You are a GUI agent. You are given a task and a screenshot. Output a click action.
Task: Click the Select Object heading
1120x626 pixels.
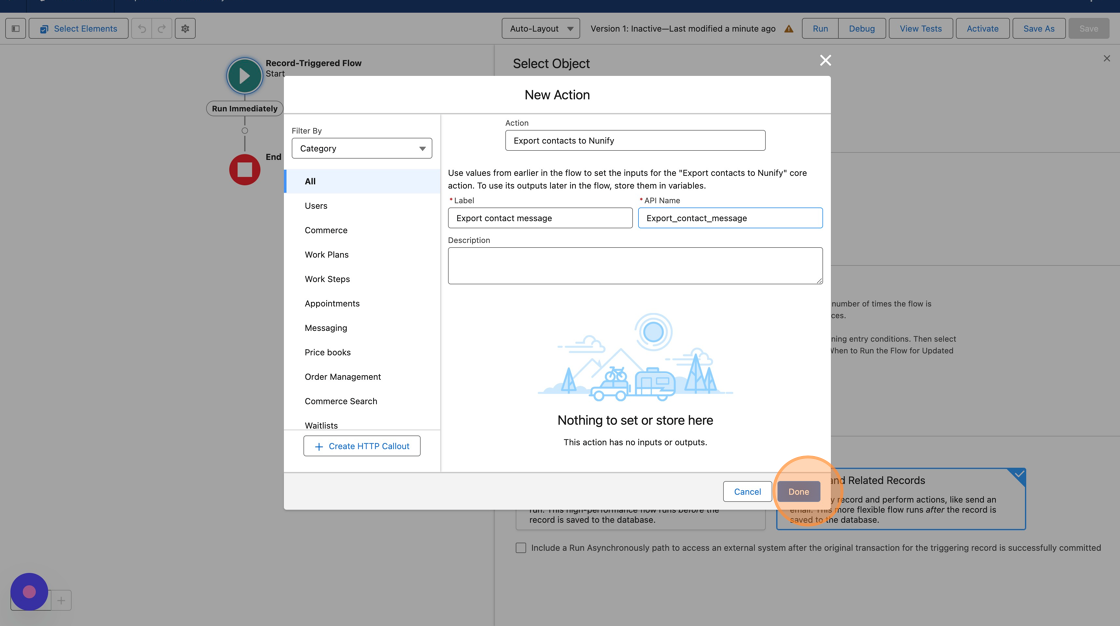click(551, 64)
